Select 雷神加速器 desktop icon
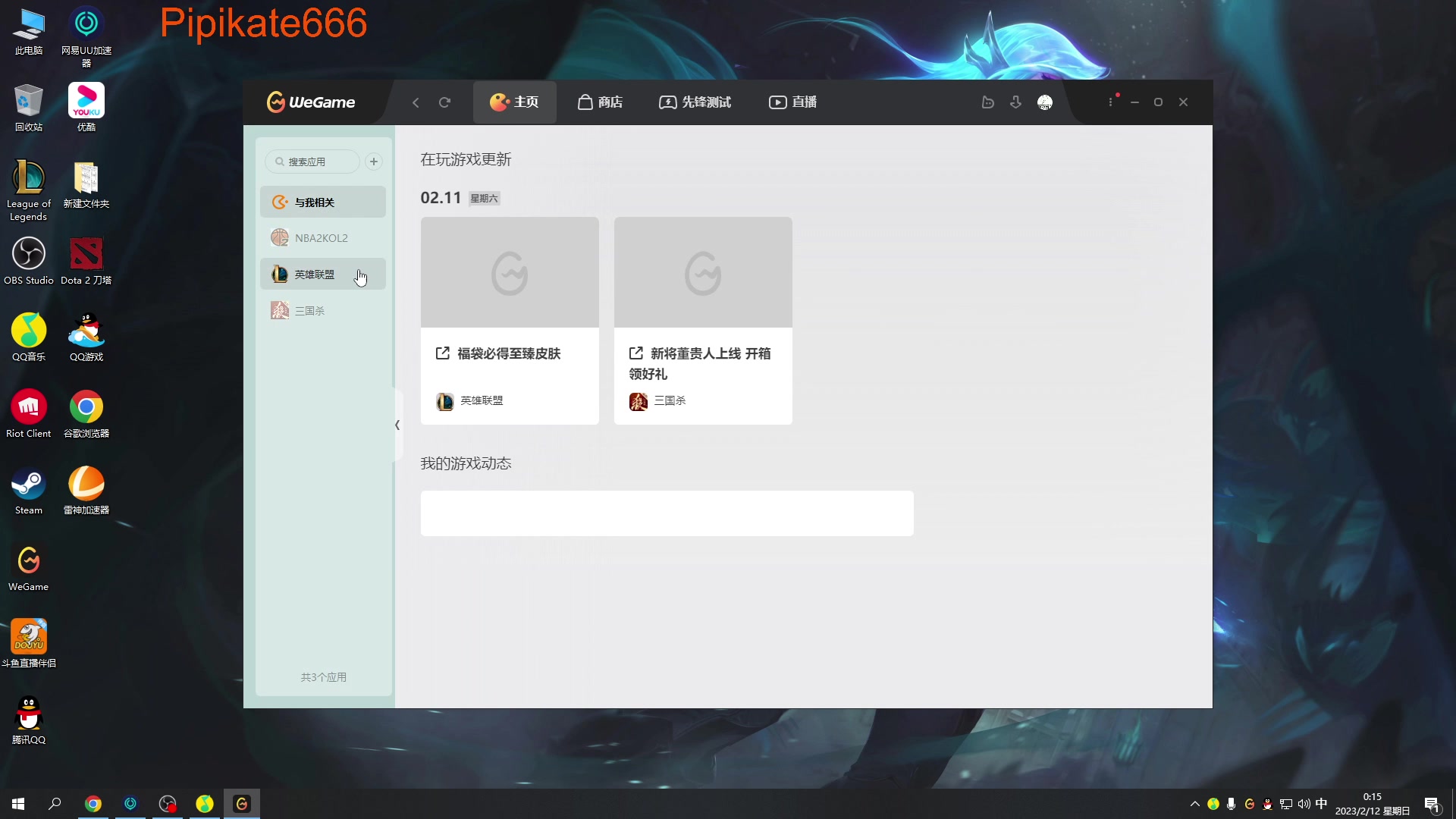The height and width of the screenshot is (819, 1456). click(x=86, y=491)
